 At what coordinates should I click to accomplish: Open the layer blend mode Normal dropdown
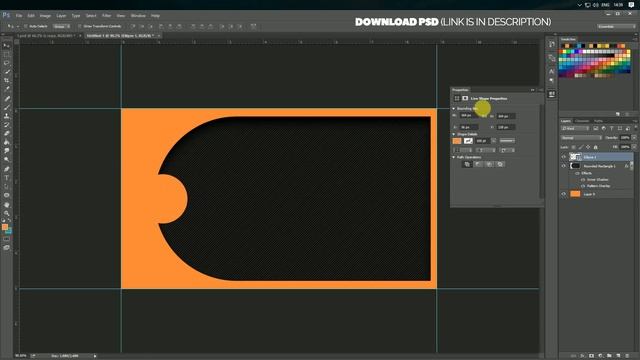coord(581,138)
